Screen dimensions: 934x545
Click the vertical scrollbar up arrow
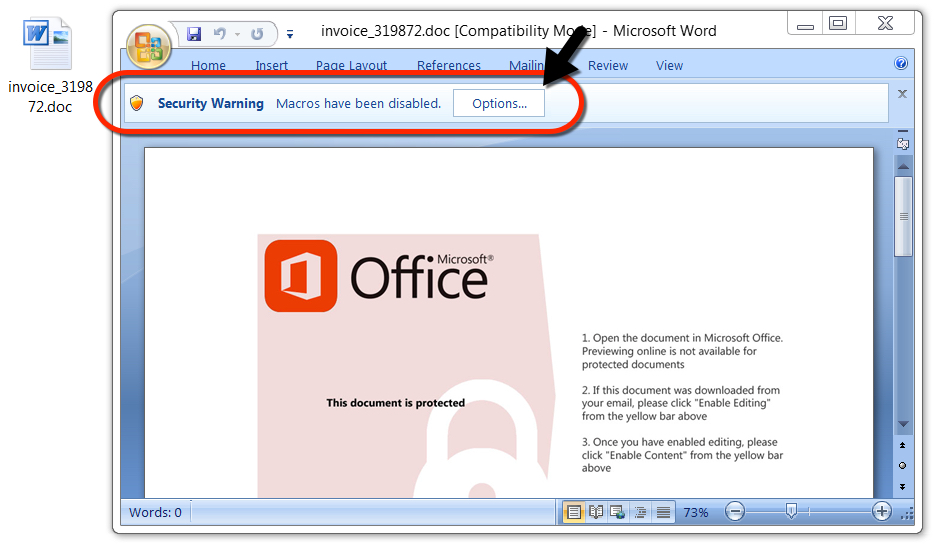(903, 166)
